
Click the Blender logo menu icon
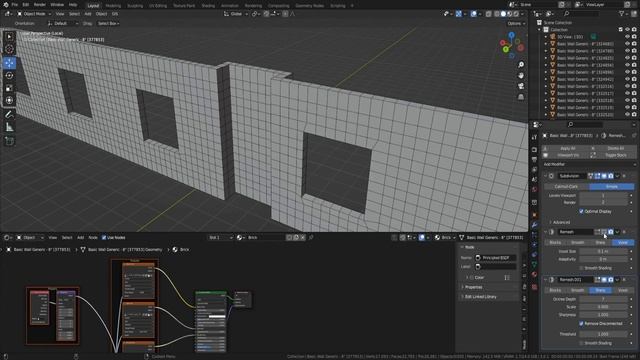click(5, 5)
